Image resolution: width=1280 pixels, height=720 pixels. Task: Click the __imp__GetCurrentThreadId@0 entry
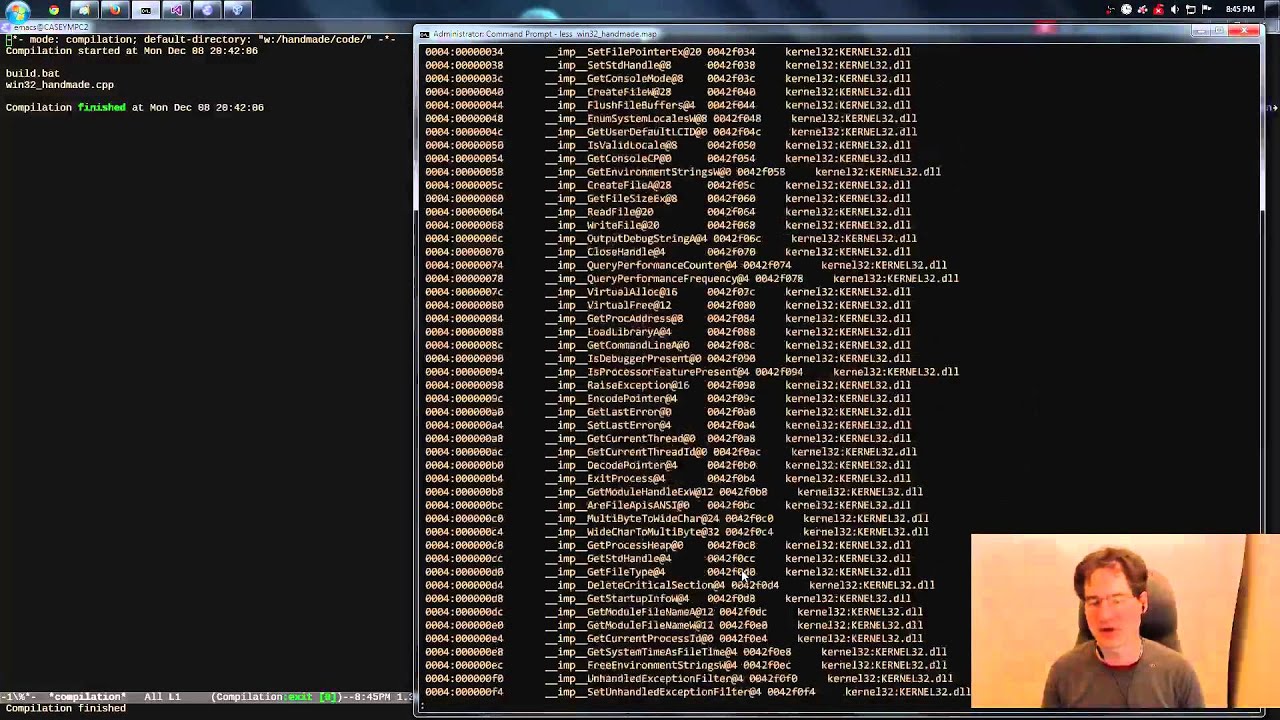tap(626, 451)
